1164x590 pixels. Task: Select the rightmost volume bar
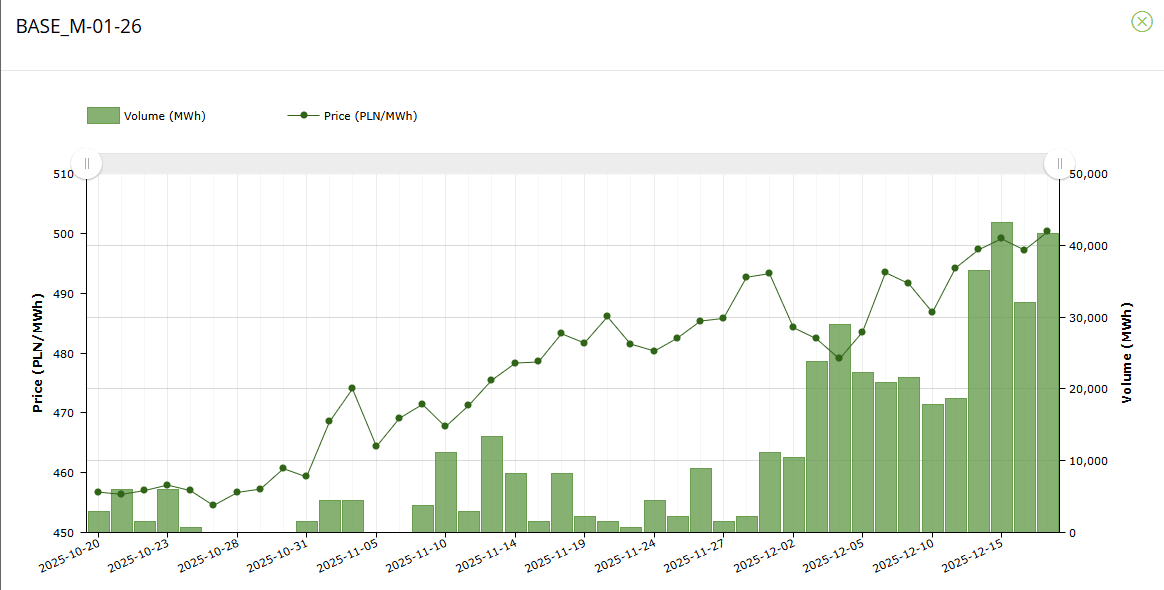point(1047,385)
